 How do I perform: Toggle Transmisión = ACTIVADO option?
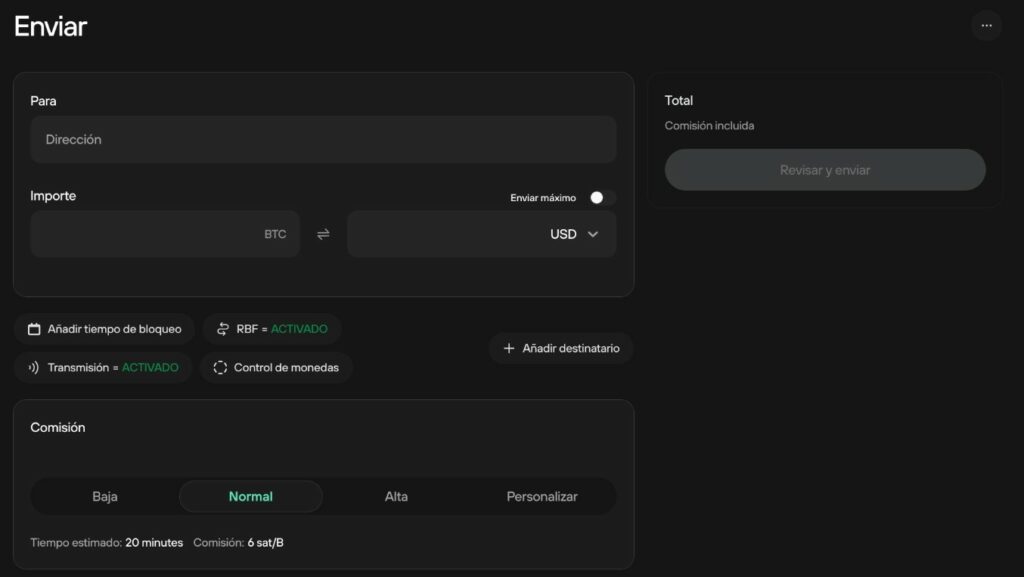pos(103,367)
